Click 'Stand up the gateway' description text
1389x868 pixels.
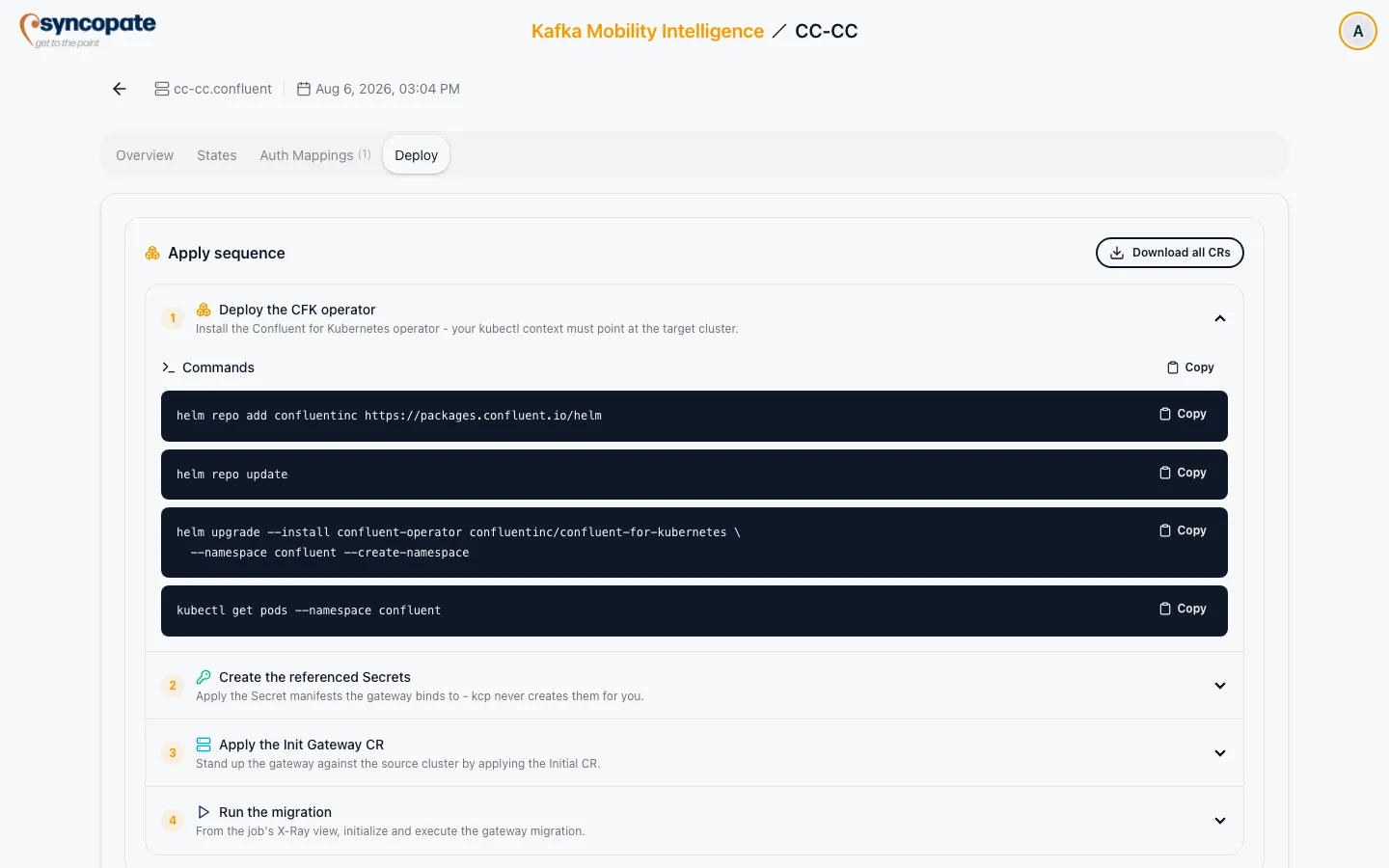[398, 764]
